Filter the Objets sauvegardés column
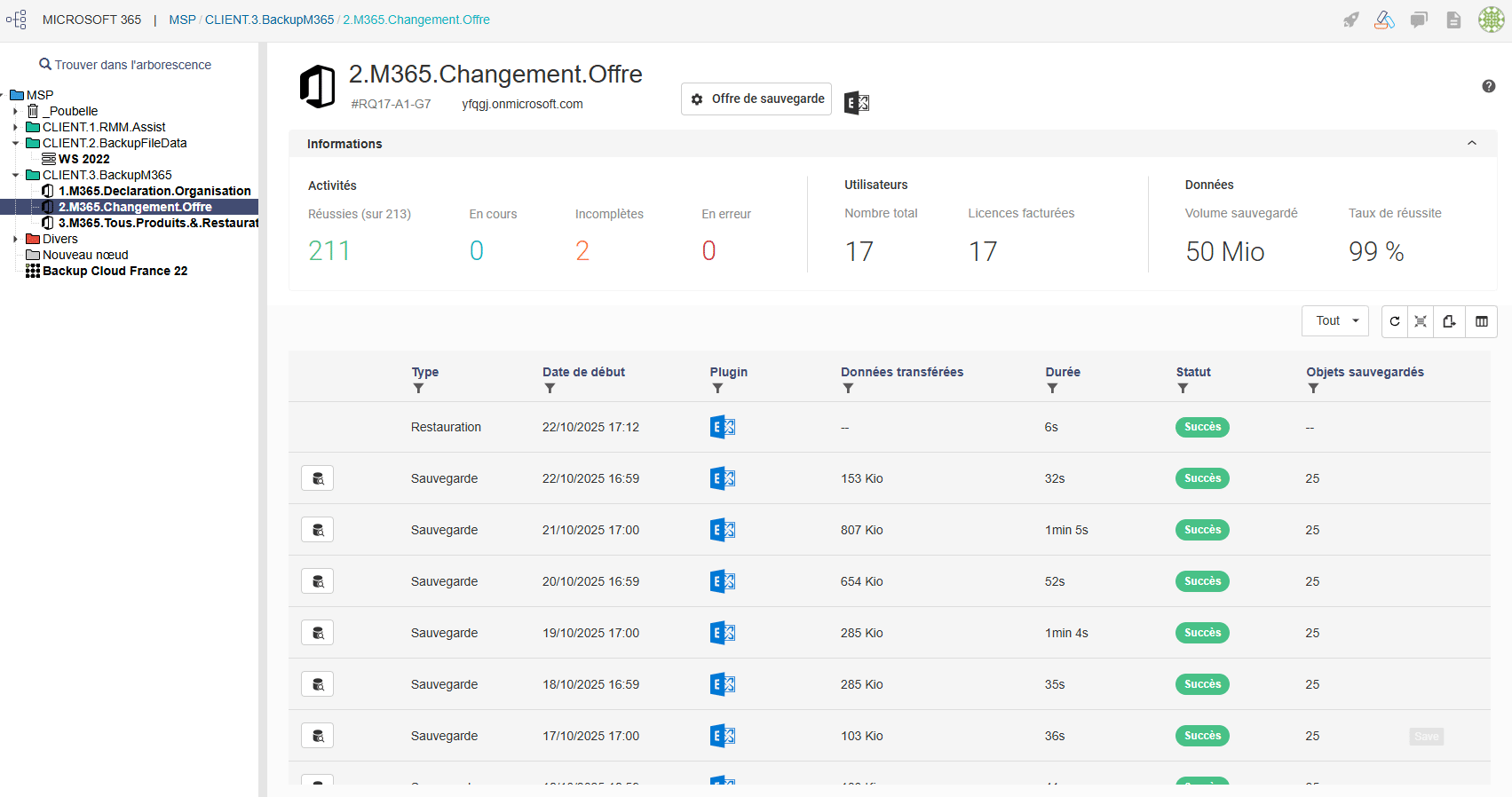The width and height of the screenshot is (1512, 797). (x=1313, y=389)
